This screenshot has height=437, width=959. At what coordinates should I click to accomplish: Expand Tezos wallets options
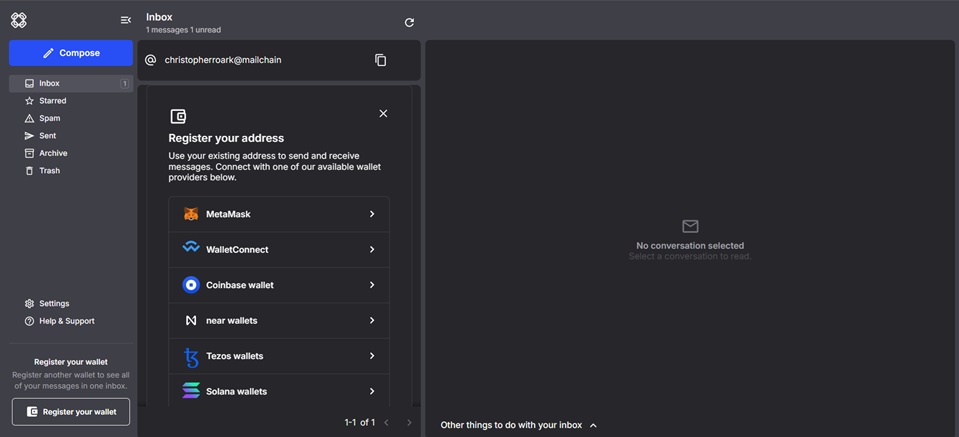pos(372,356)
